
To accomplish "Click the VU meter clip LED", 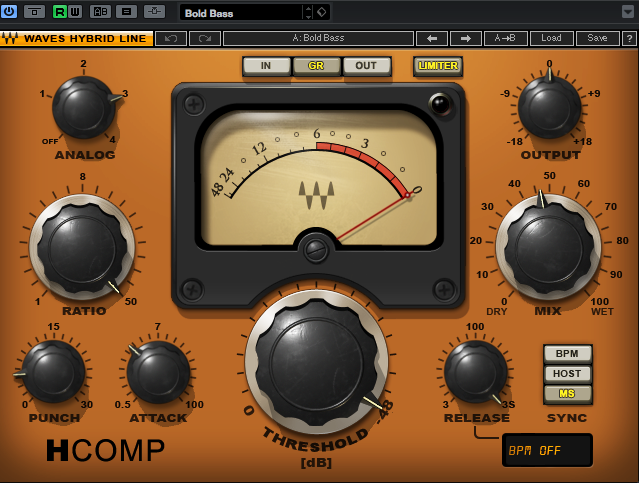I will (x=441, y=104).
